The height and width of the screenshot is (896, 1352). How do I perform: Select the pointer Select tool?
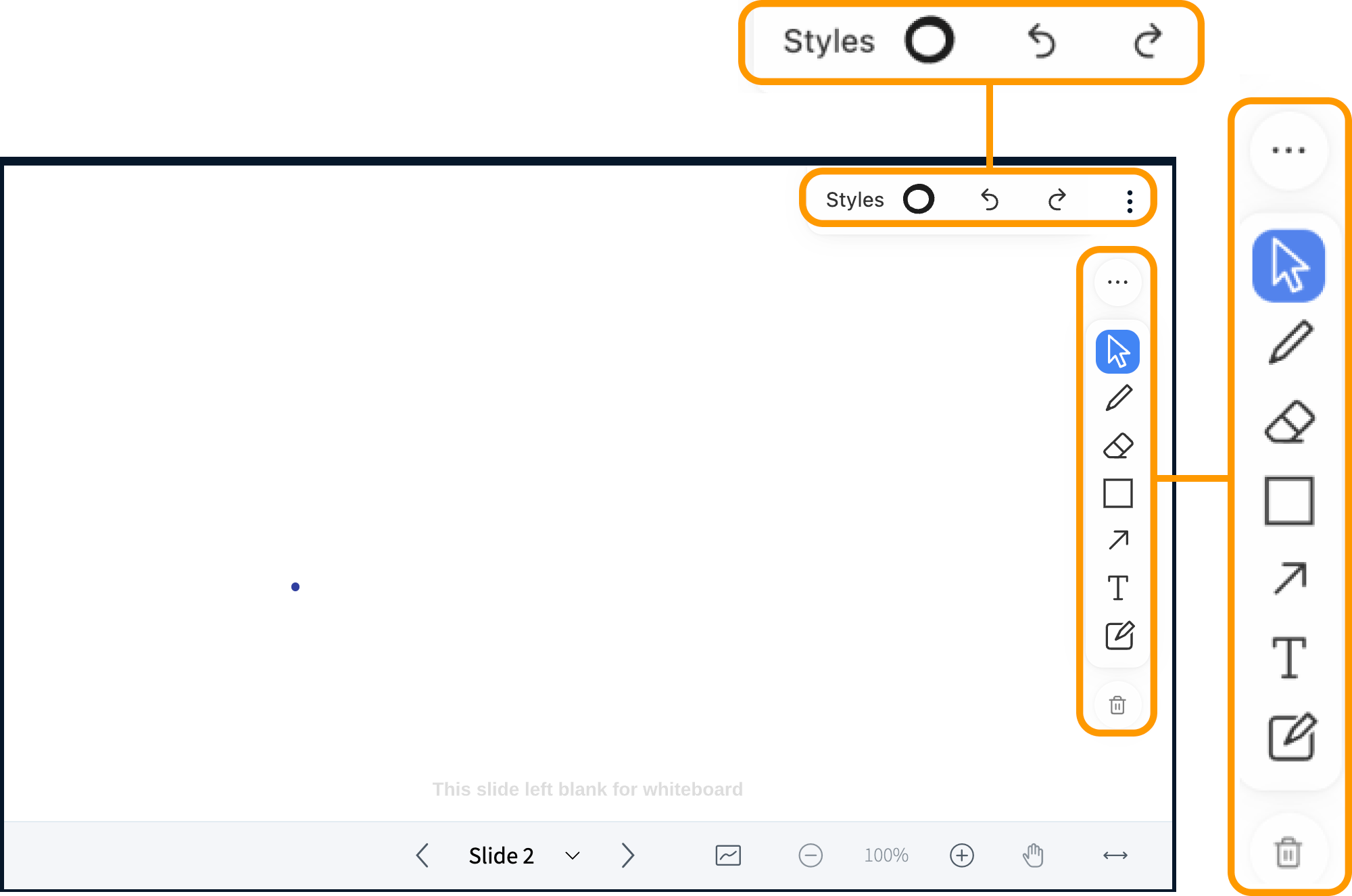1118,351
